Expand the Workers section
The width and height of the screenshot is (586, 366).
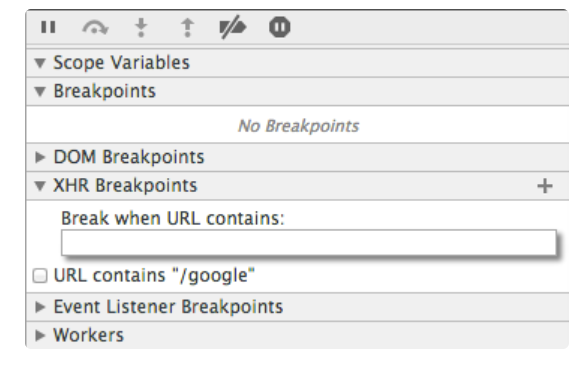(x=40, y=335)
